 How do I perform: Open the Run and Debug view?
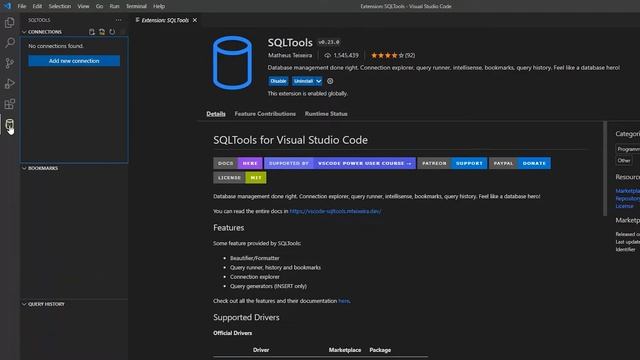coord(9,83)
